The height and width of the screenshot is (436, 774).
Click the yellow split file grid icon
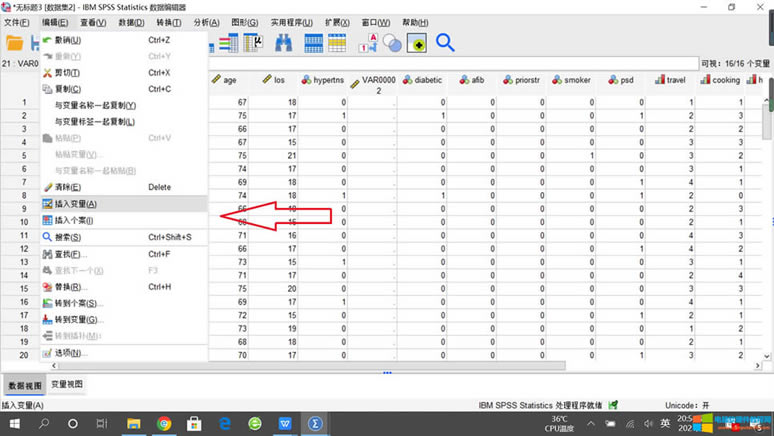[x=337, y=43]
